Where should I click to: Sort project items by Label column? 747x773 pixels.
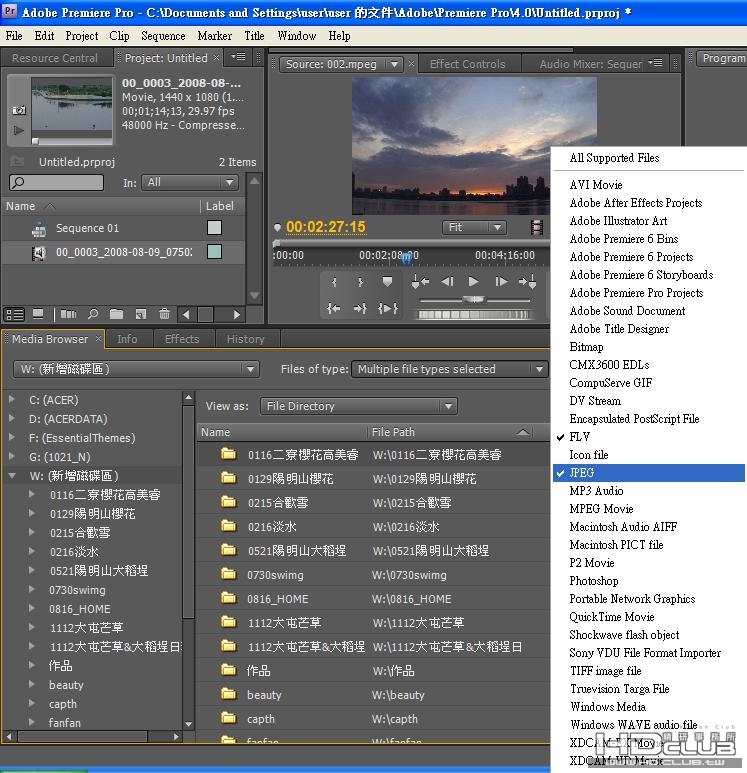pyautogui.click(x=219, y=206)
